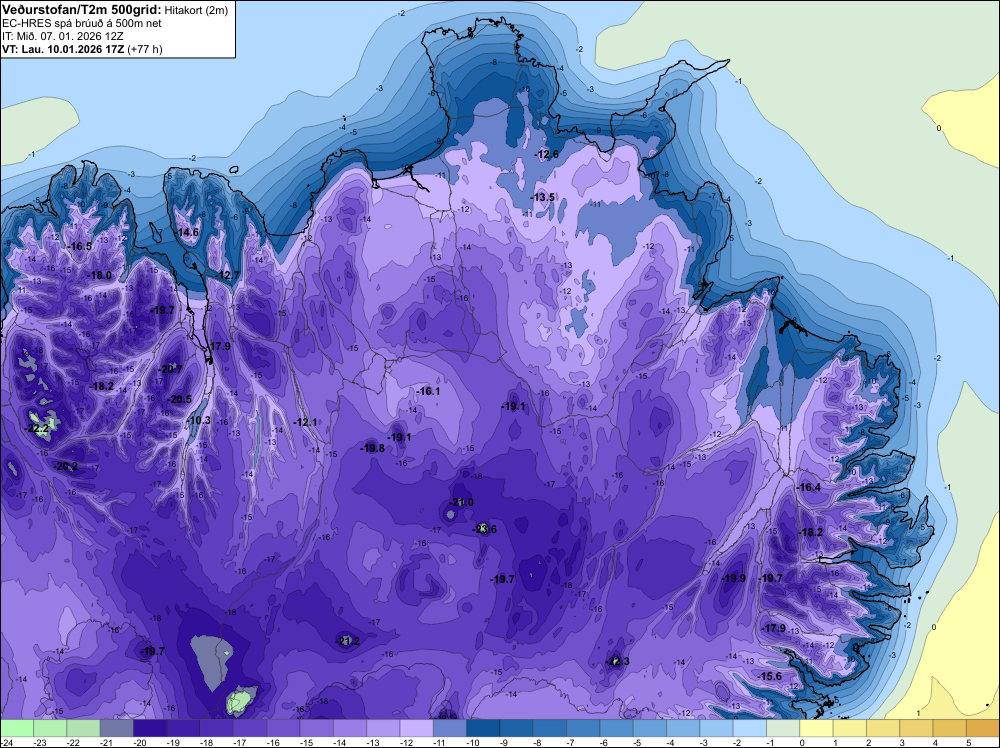Select the -12.1 temperature value
The image size is (1000, 748).
click(305, 422)
